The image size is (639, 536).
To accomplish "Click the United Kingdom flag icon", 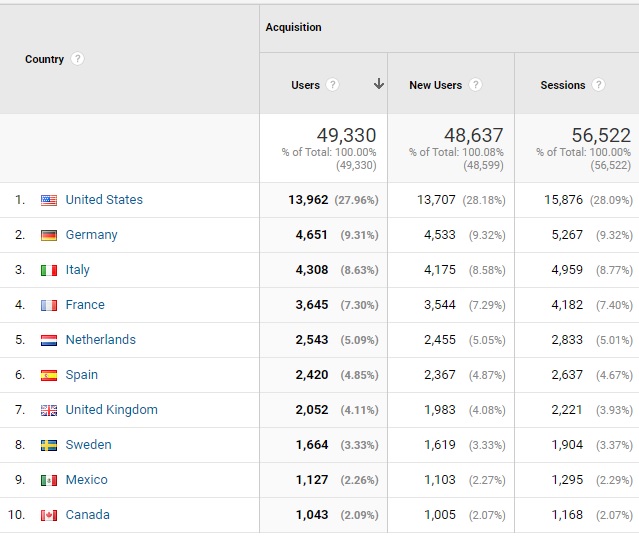I will [x=49, y=410].
